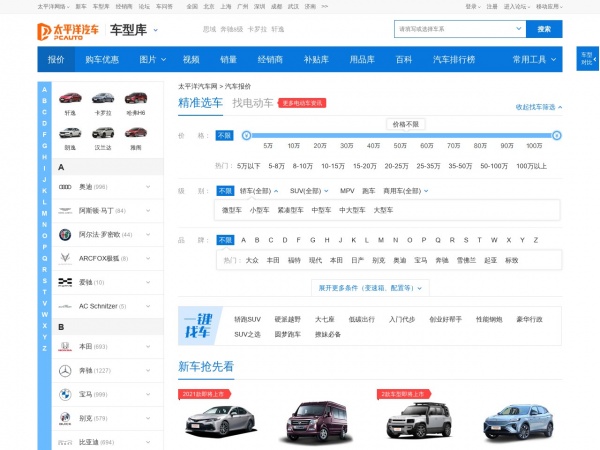Open the 车型对比 side widget
Viewport: 600px width, 450px height.
click(587, 59)
